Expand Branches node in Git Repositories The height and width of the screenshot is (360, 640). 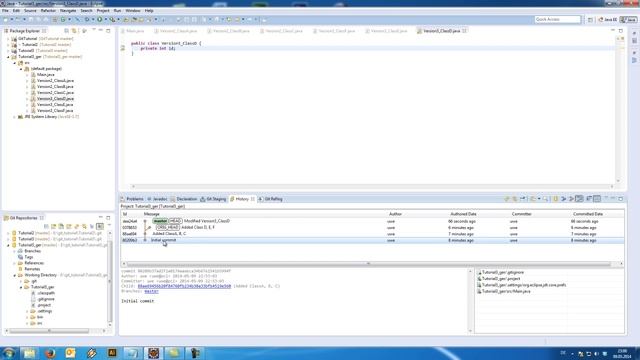[x=14, y=251]
